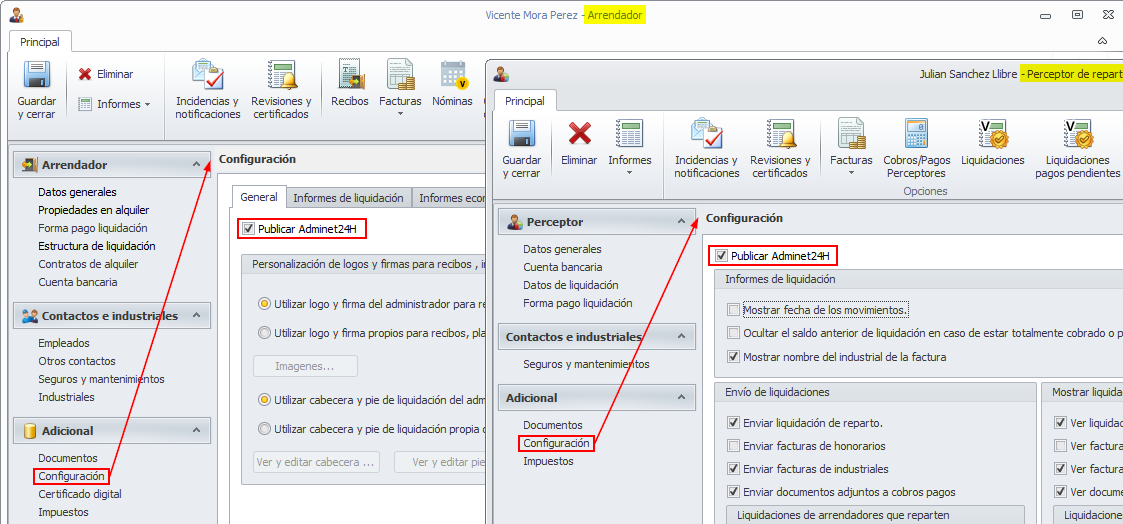Open Facturas dropdown arrow in Arrendador toolbar
This screenshot has height=524, width=1123.
click(400, 114)
